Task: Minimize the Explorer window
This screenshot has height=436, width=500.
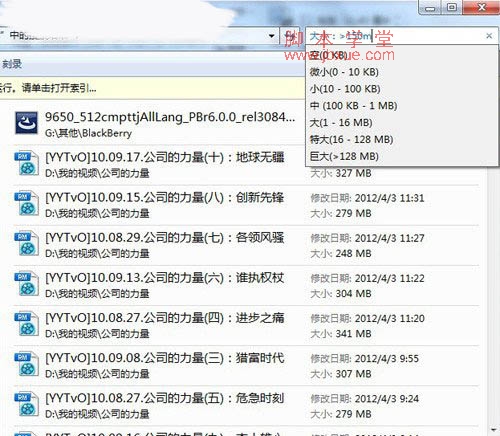Action: [x=430, y=8]
